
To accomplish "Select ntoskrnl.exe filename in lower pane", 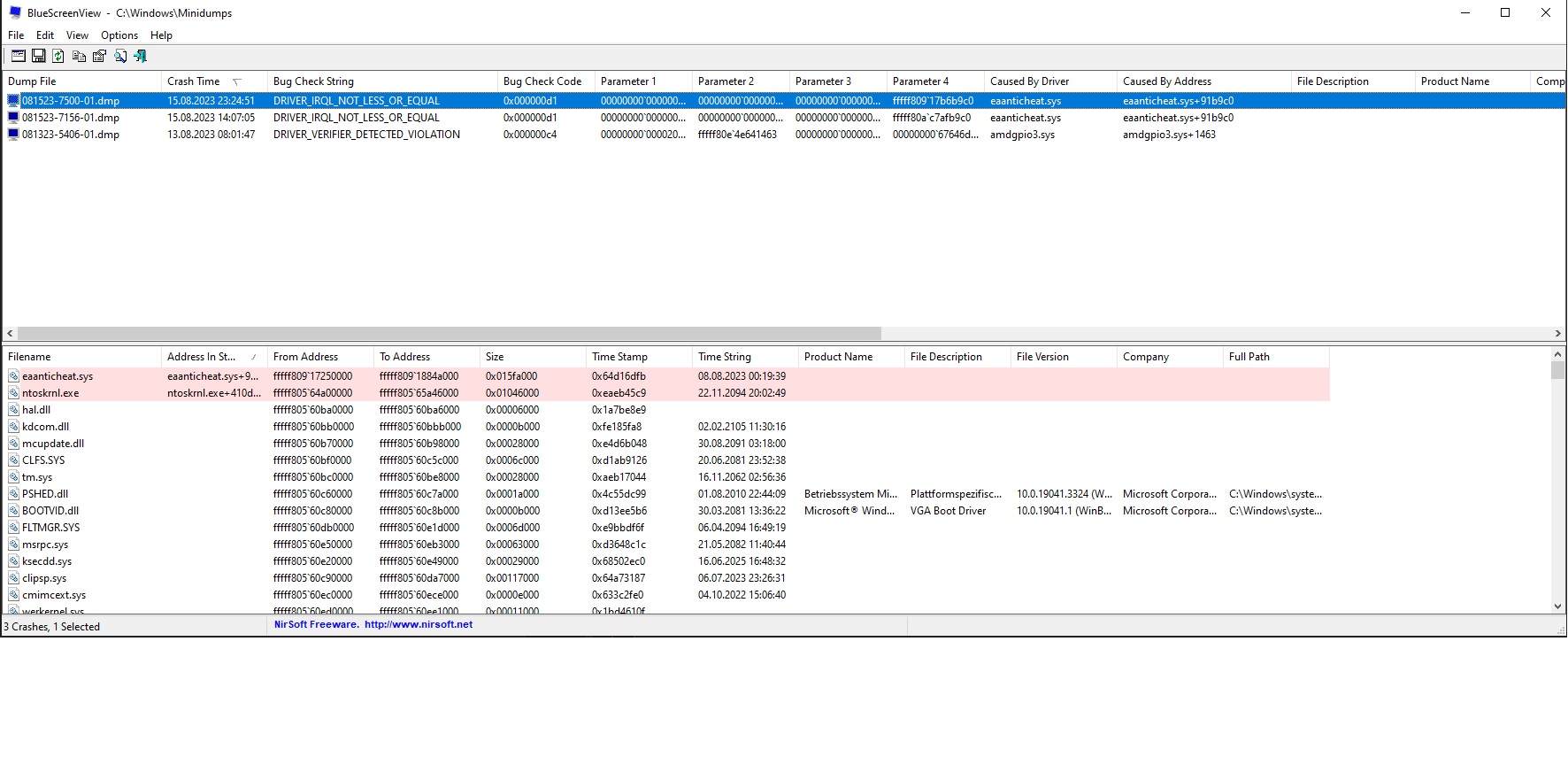I will (x=50, y=393).
